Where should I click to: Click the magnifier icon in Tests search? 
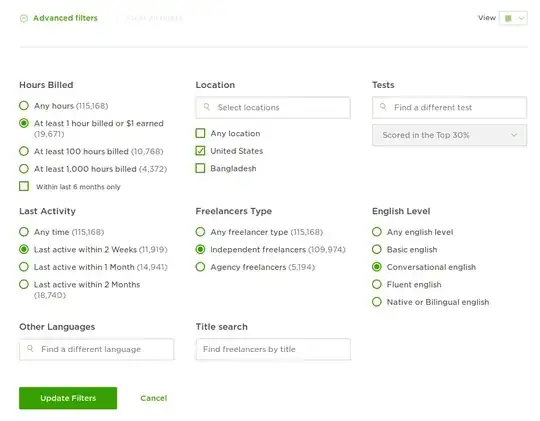click(x=383, y=107)
